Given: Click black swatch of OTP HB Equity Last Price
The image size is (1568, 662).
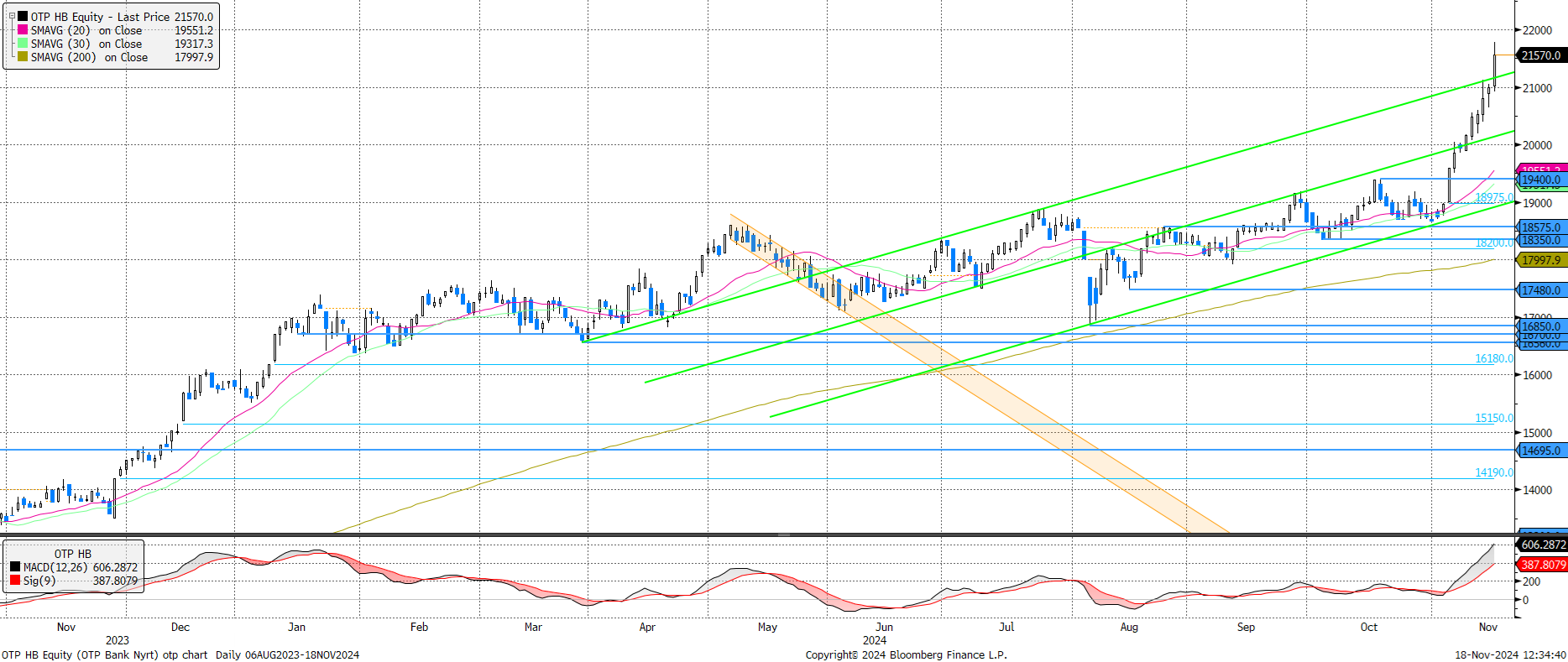Looking at the screenshot, I should point(23,16).
